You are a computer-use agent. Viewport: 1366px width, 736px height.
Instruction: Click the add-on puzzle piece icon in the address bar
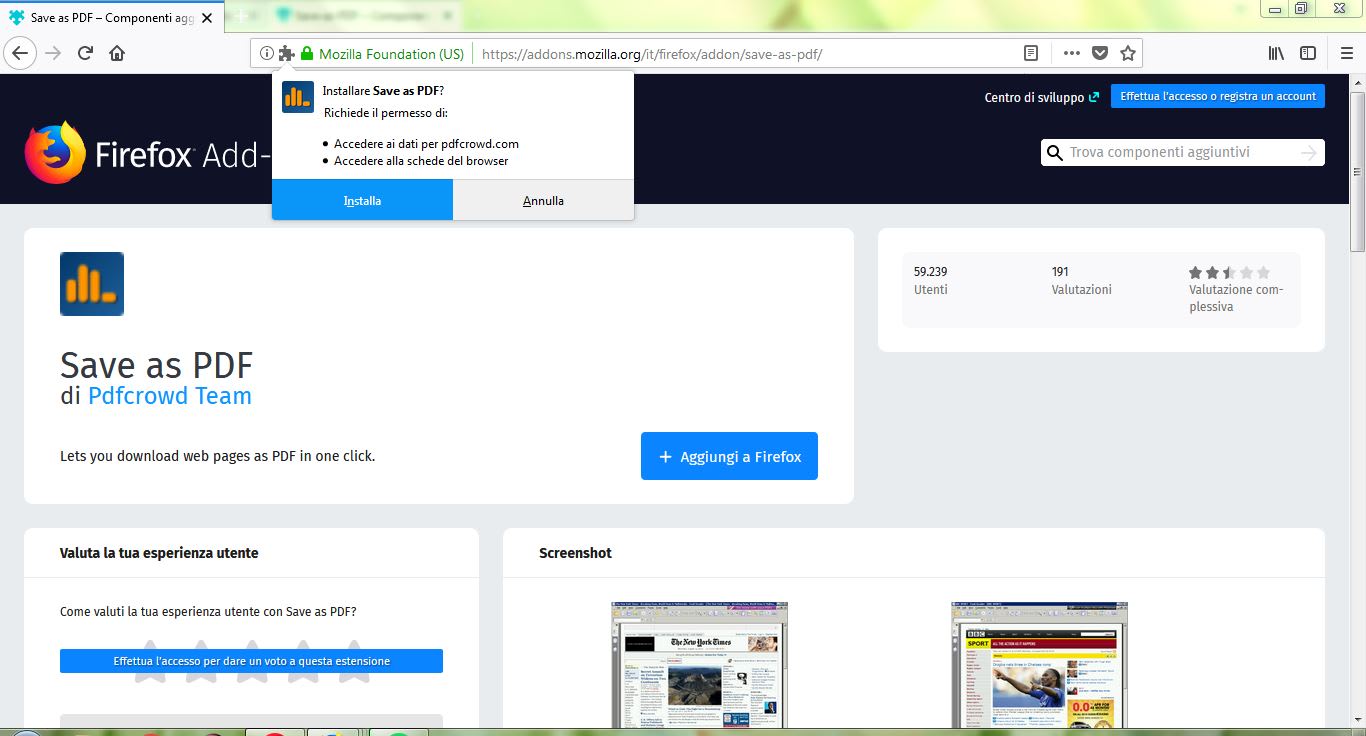click(x=286, y=54)
